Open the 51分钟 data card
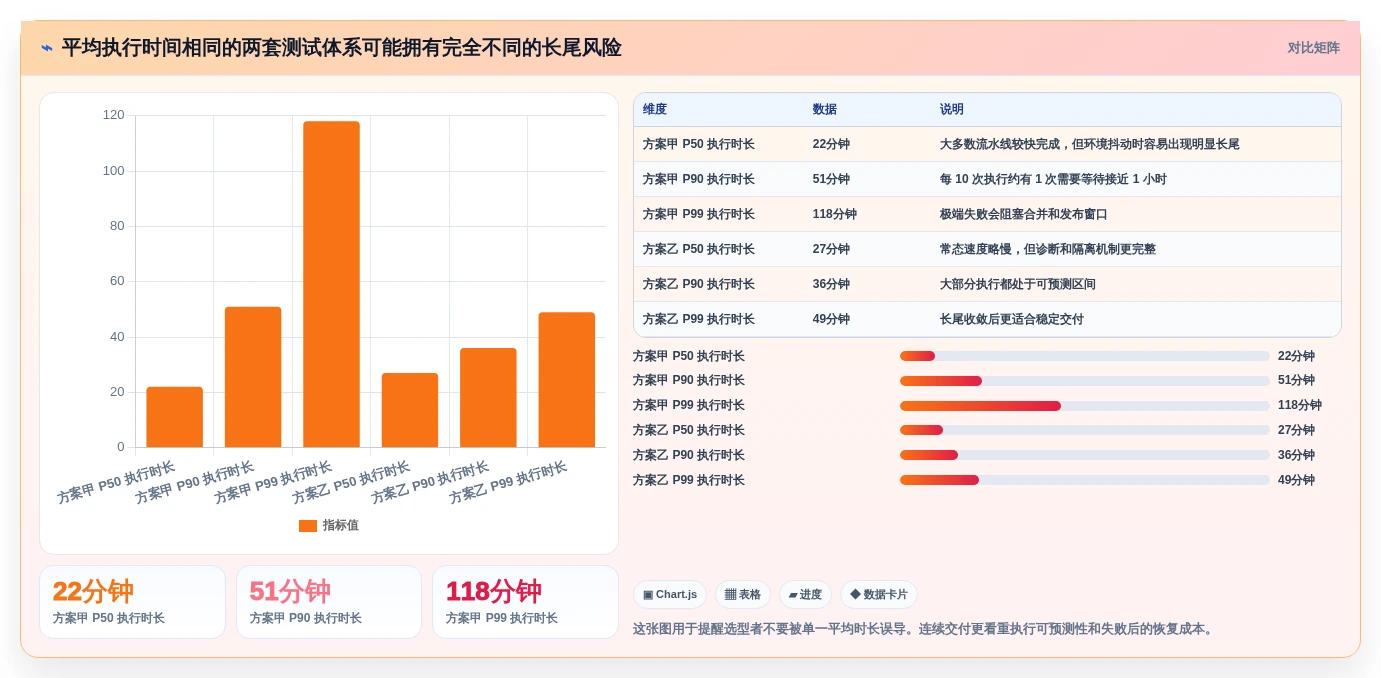The height and width of the screenshot is (678, 1381). [329, 602]
